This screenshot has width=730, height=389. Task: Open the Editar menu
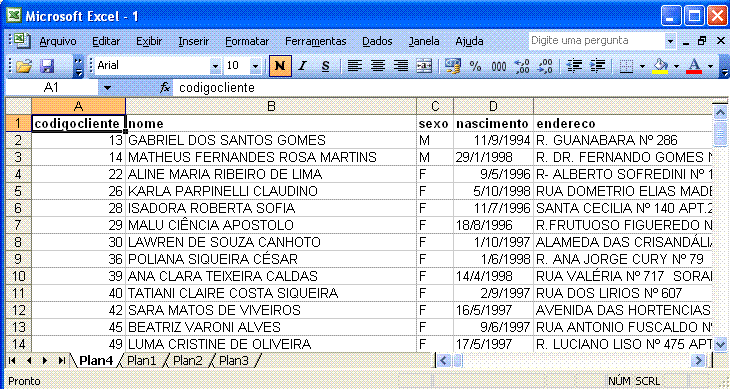pos(106,41)
